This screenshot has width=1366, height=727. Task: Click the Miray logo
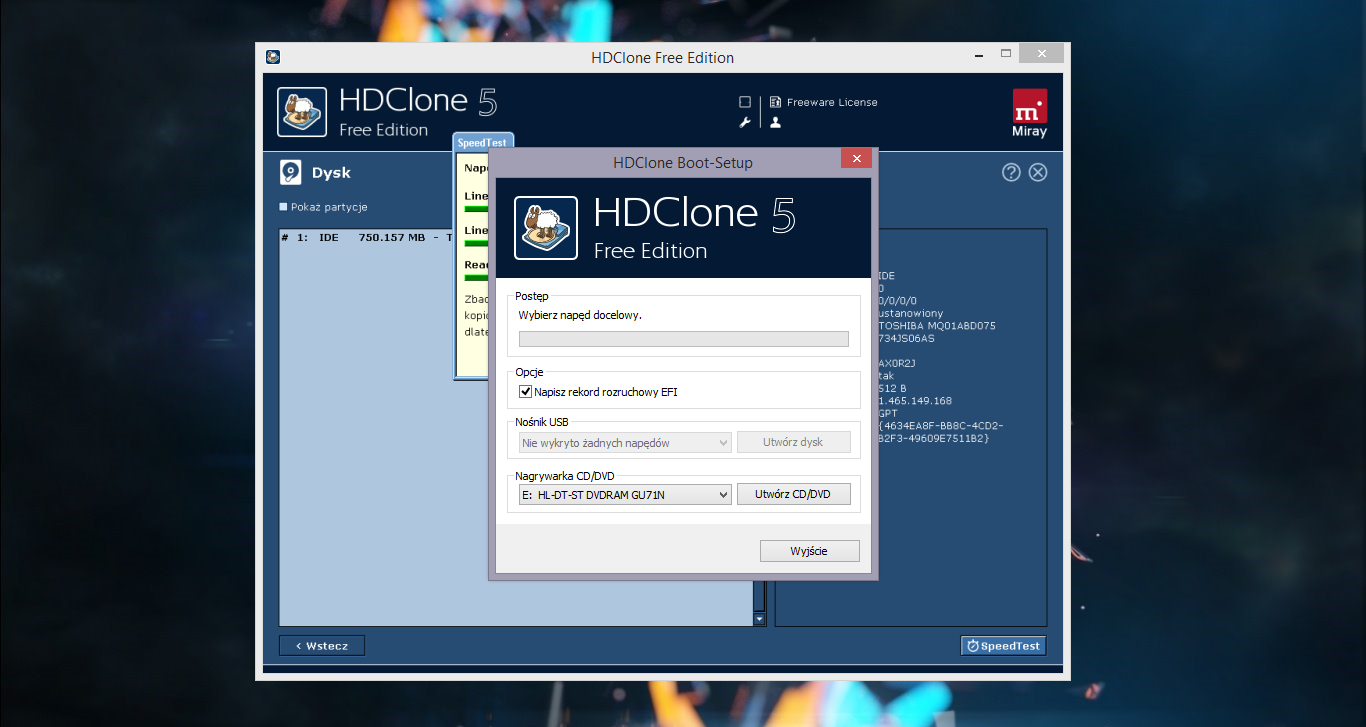[1029, 112]
